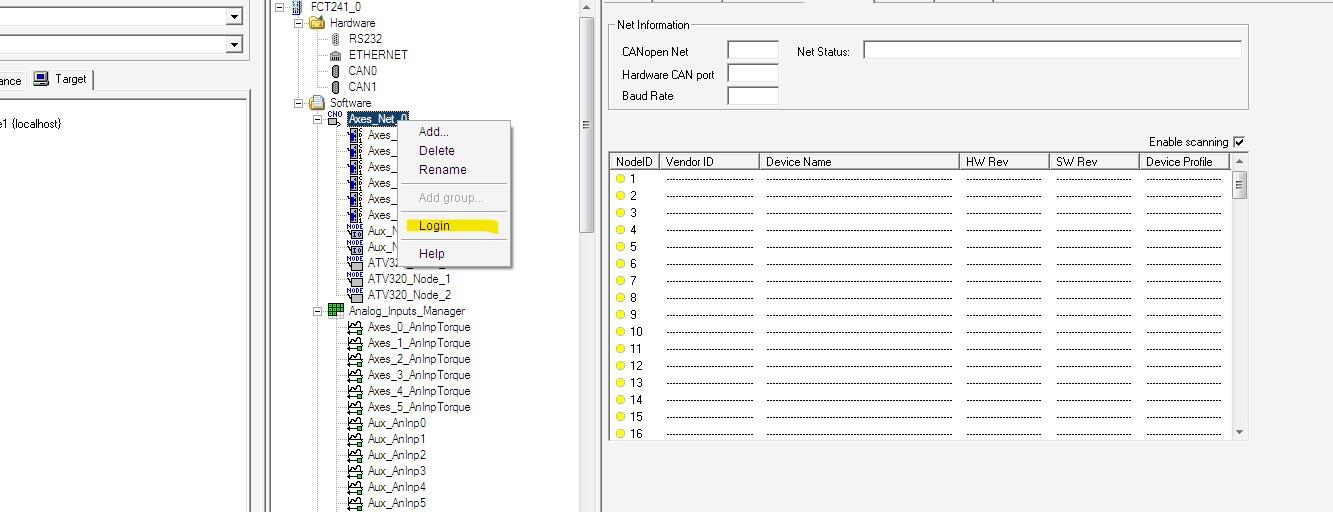
Task: Select the RS232 port icon
Action: 335,39
